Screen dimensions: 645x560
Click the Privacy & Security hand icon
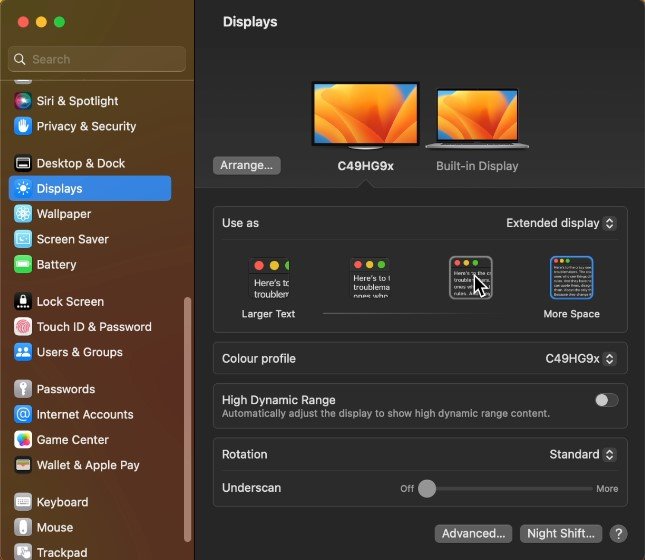[23, 126]
